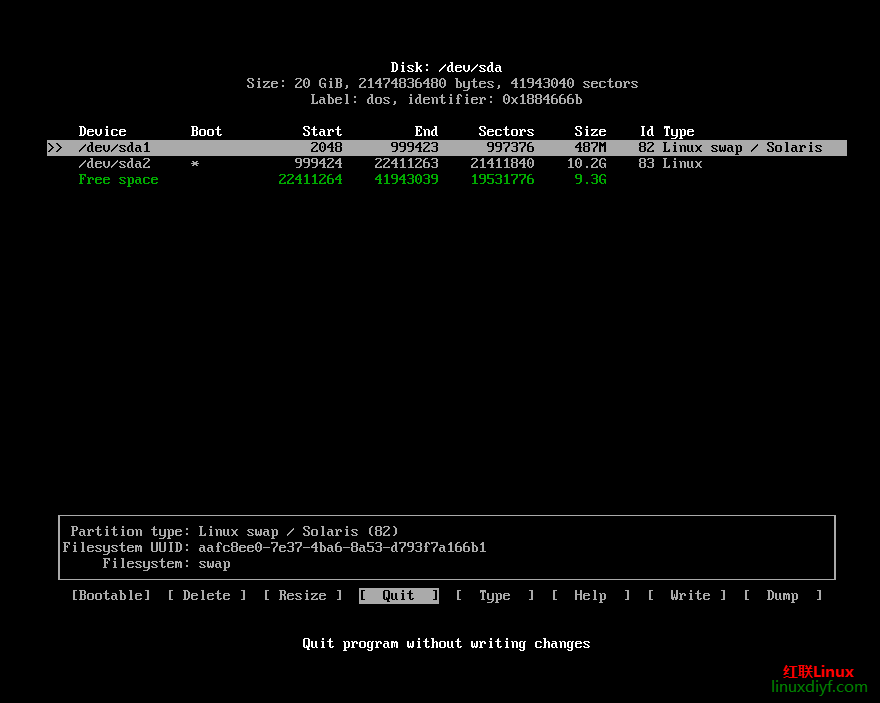Click the 9.3G free space size
The height and width of the screenshot is (703, 880).
click(590, 179)
